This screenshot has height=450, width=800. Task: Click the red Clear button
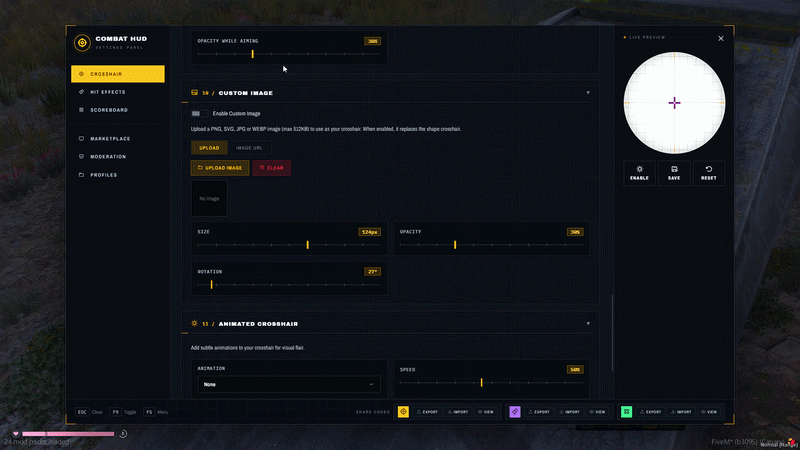click(271, 168)
